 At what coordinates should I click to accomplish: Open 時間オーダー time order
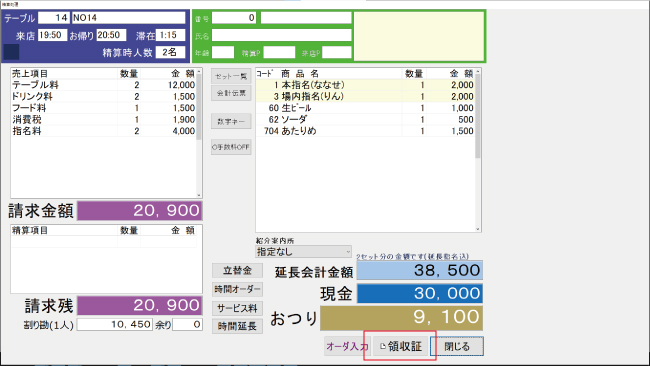coord(237,289)
